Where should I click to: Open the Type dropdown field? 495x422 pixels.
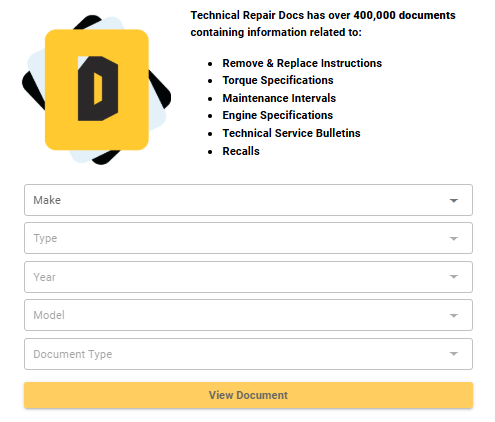click(248, 238)
